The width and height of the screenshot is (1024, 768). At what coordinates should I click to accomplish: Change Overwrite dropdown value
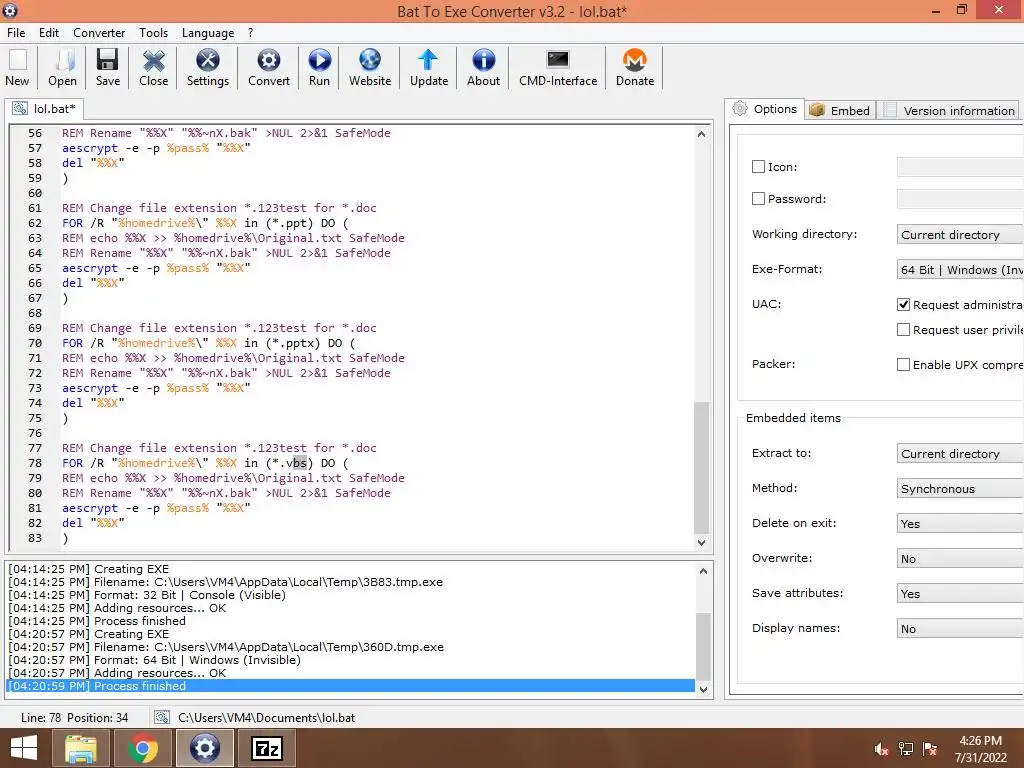click(x=960, y=559)
